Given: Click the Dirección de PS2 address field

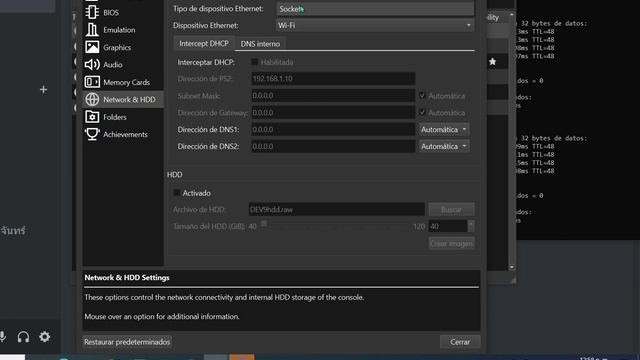Looking at the screenshot, I should [333, 78].
